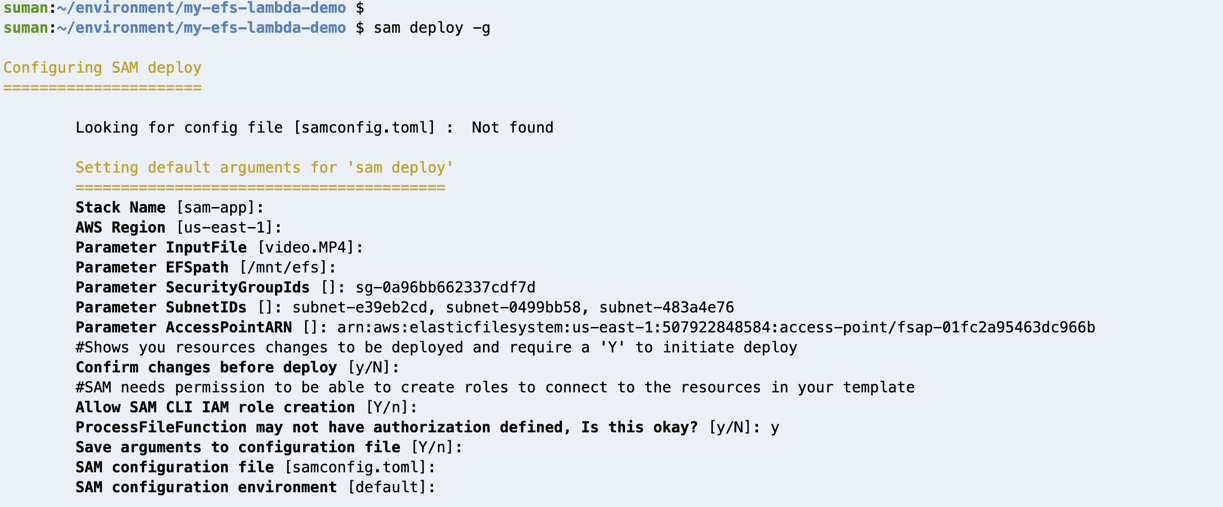
Task: Click the 'Allow SAM CLI IAM role creation' prompt
Action: pos(246,408)
